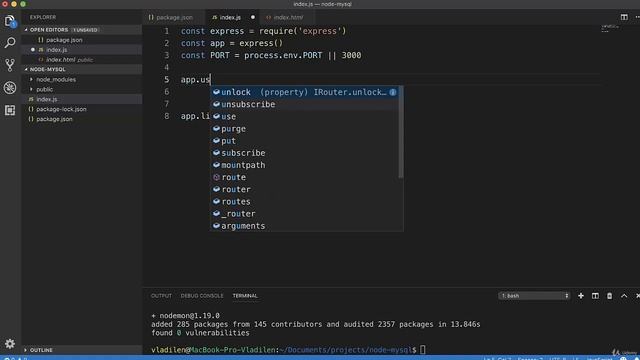Choose the put autocomplete suggestion
The height and width of the screenshot is (360, 640).
click(x=304, y=141)
